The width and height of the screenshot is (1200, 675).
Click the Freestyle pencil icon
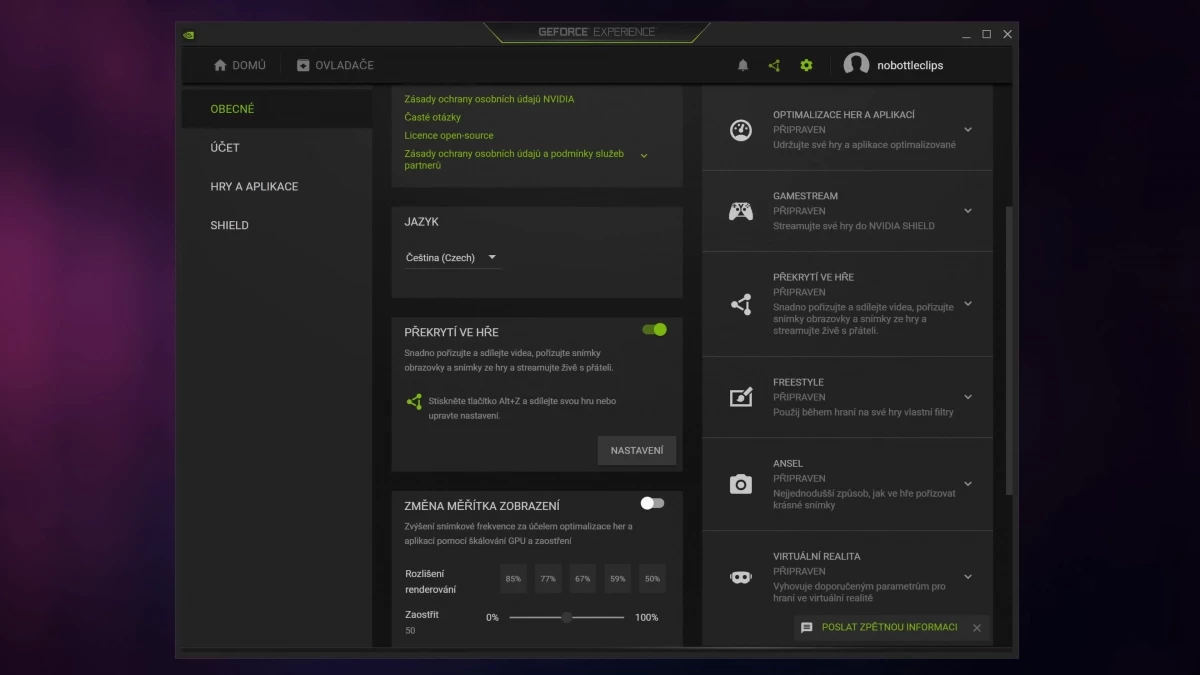coord(741,397)
